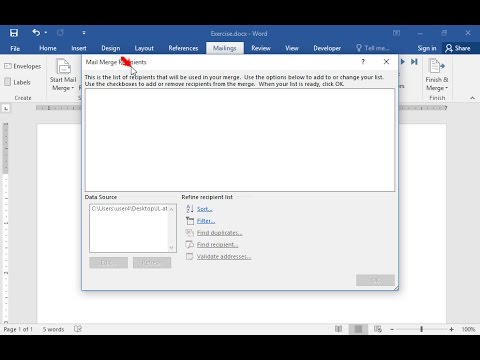Image resolution: width=480 pixels, height=360 pixels.
Task: Select the Layout tab
Action: tap(144, 48)
